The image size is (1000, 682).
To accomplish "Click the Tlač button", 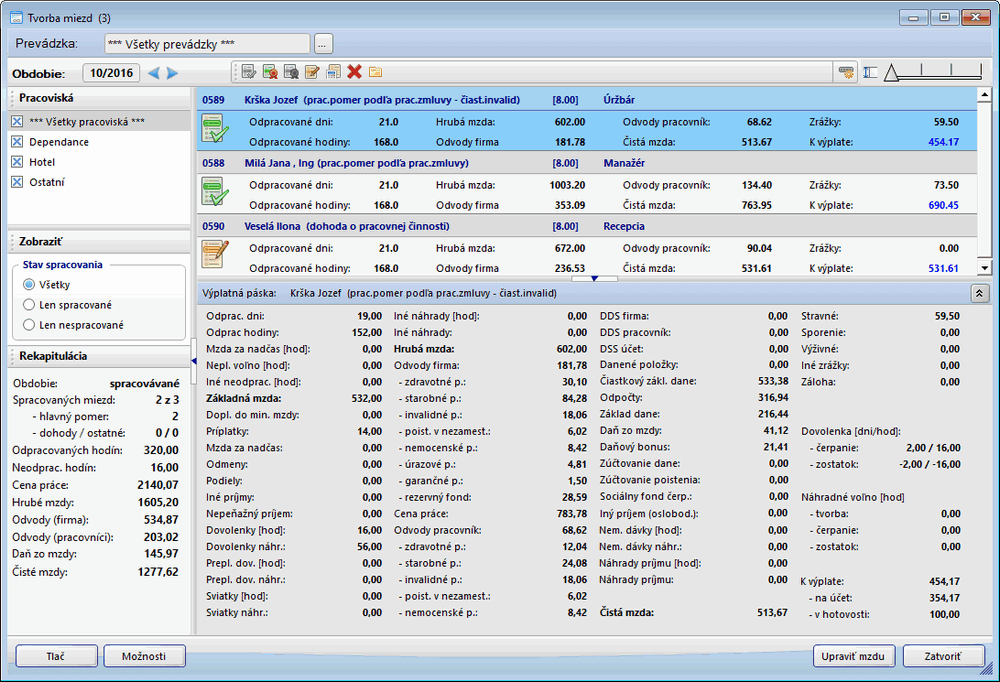I will coord(56,656).
